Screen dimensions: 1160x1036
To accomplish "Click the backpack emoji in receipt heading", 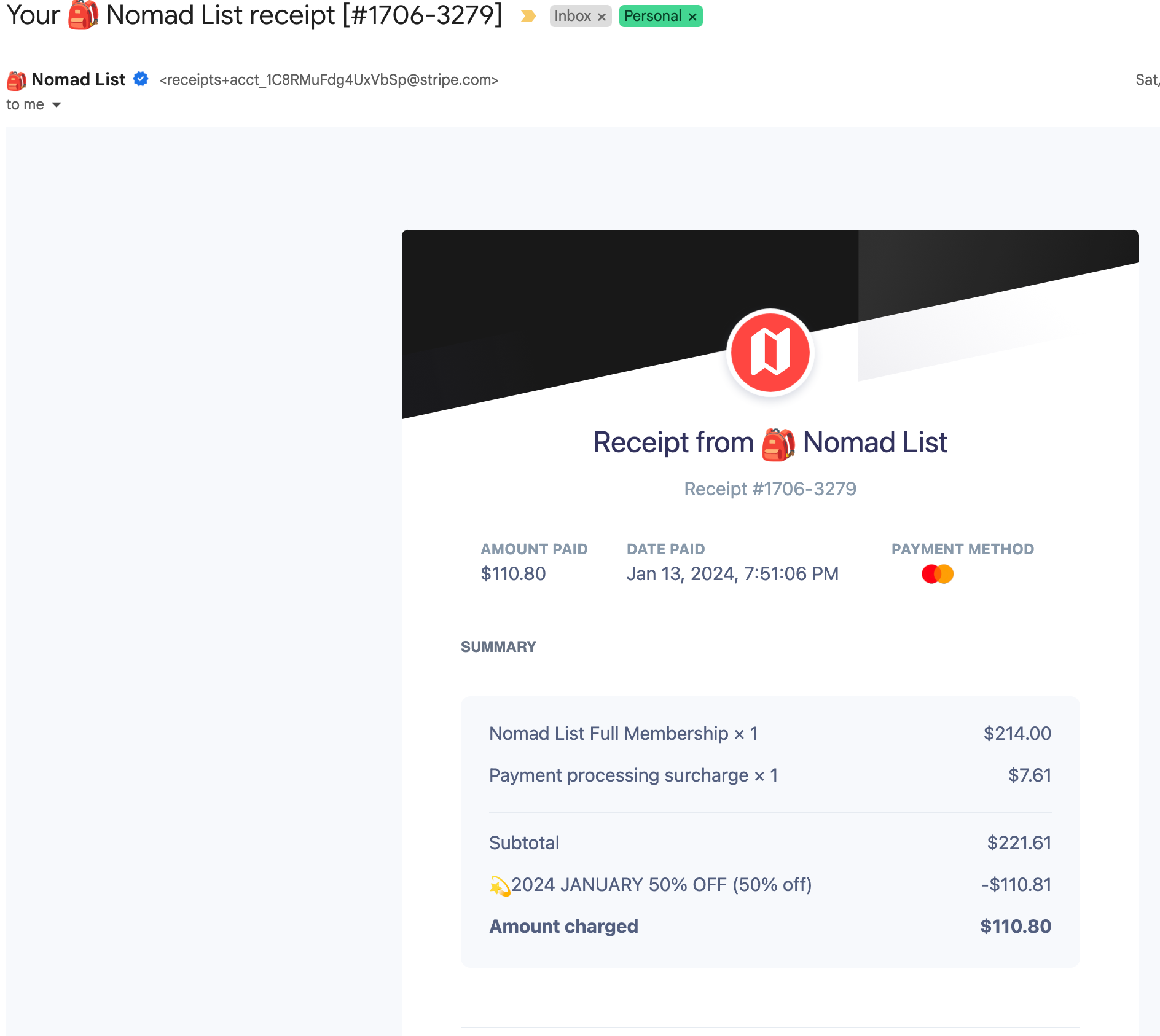I will [778, 443].
